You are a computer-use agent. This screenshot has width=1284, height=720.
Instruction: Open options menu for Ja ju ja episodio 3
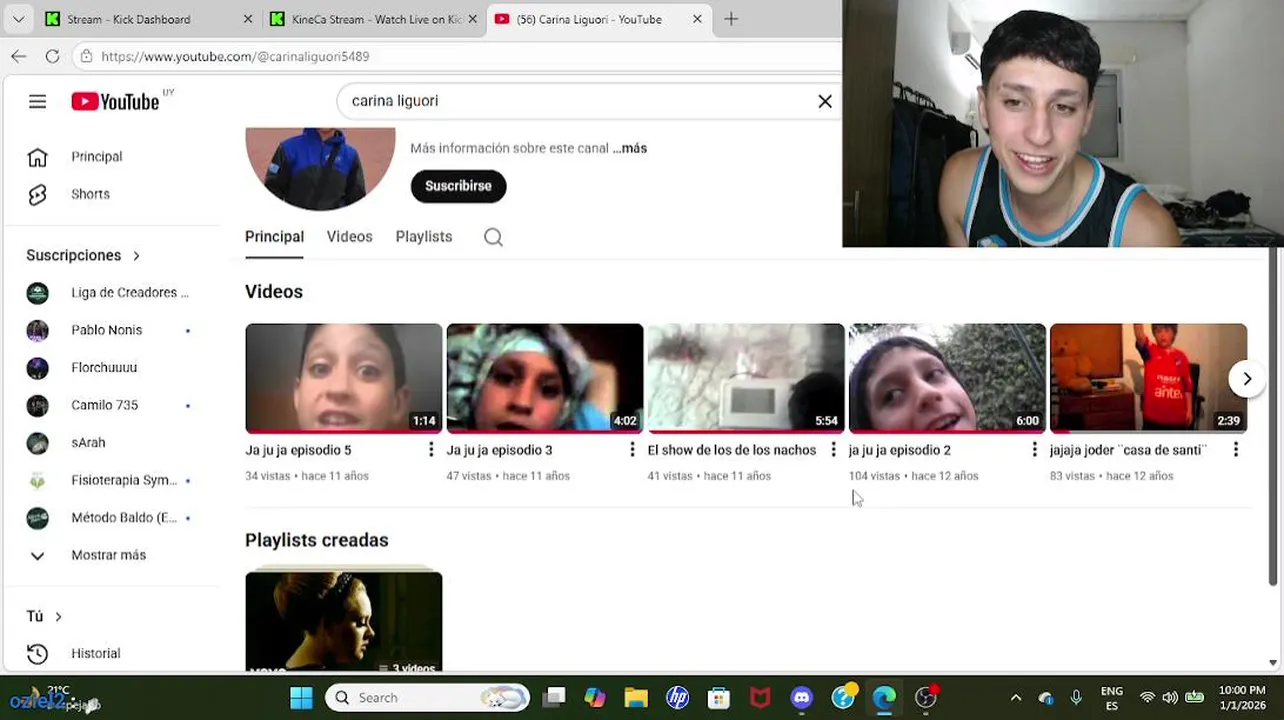click(x=632, y=450)
